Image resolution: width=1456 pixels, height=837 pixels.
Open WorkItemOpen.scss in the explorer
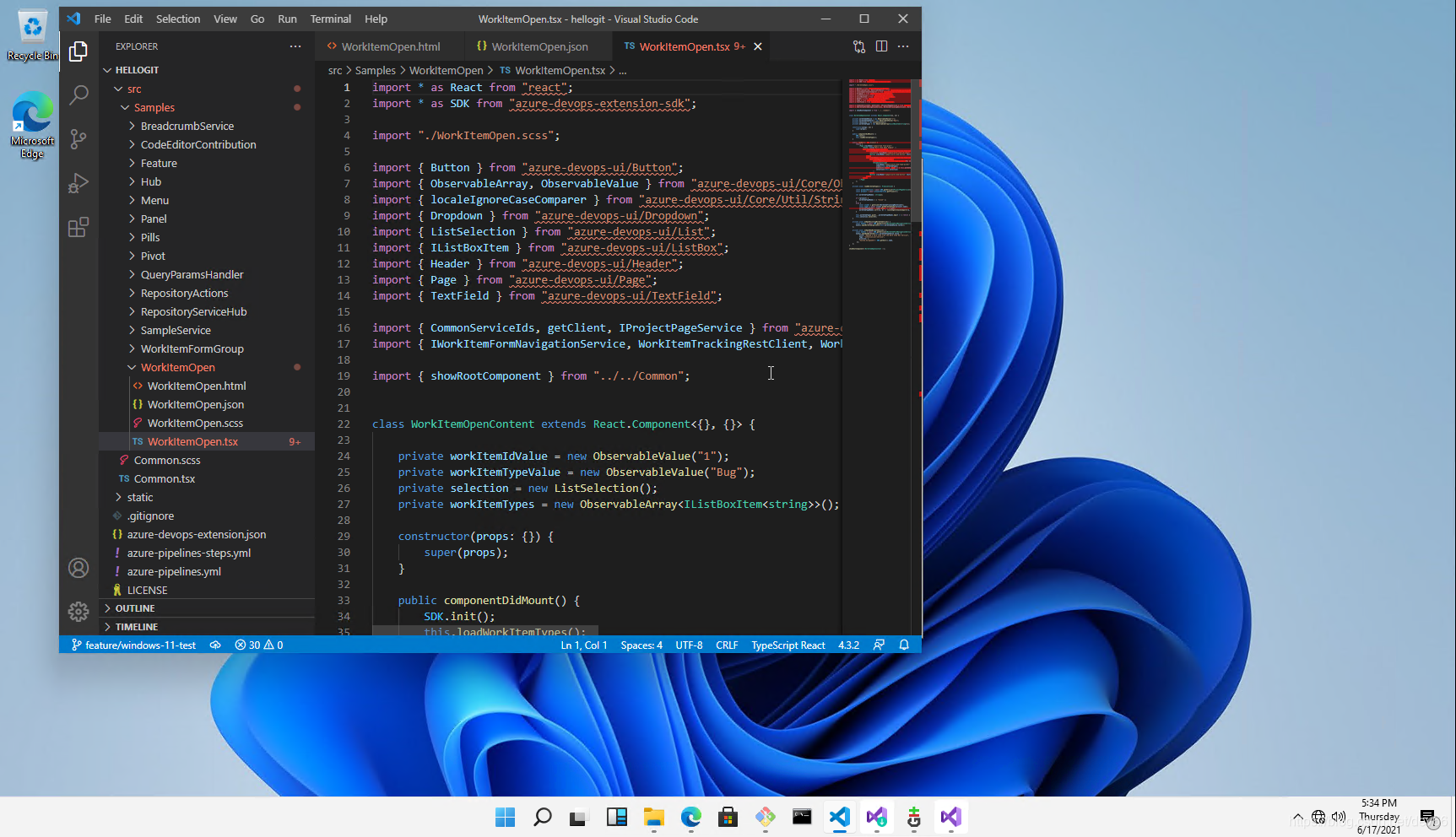coord(207,423)
